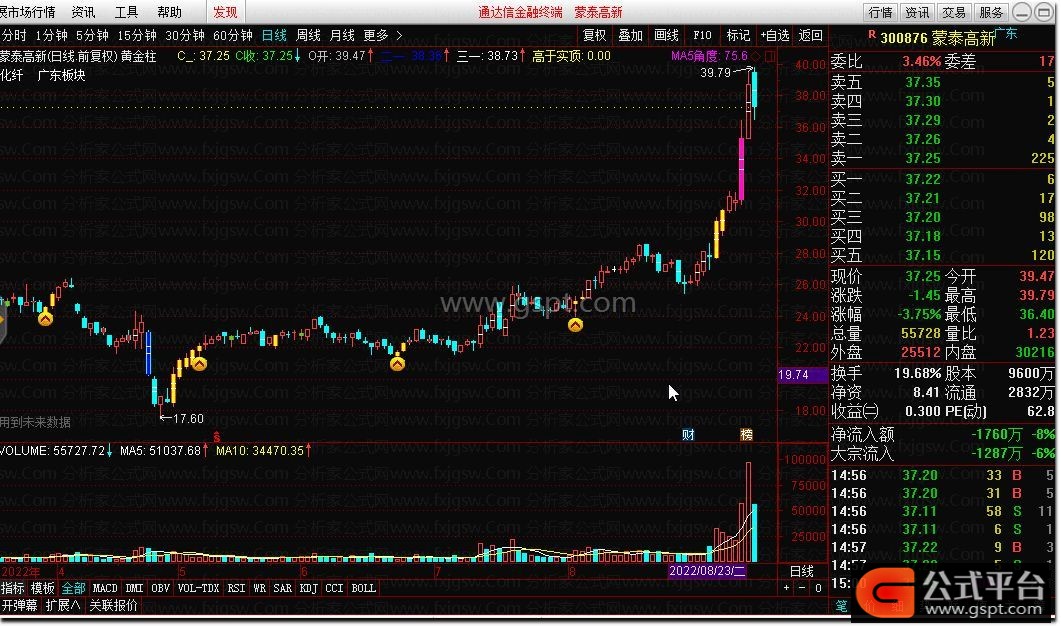Show the CCI indicator
This screenshot has height=626, width=1061.
[x=334, y=588]
